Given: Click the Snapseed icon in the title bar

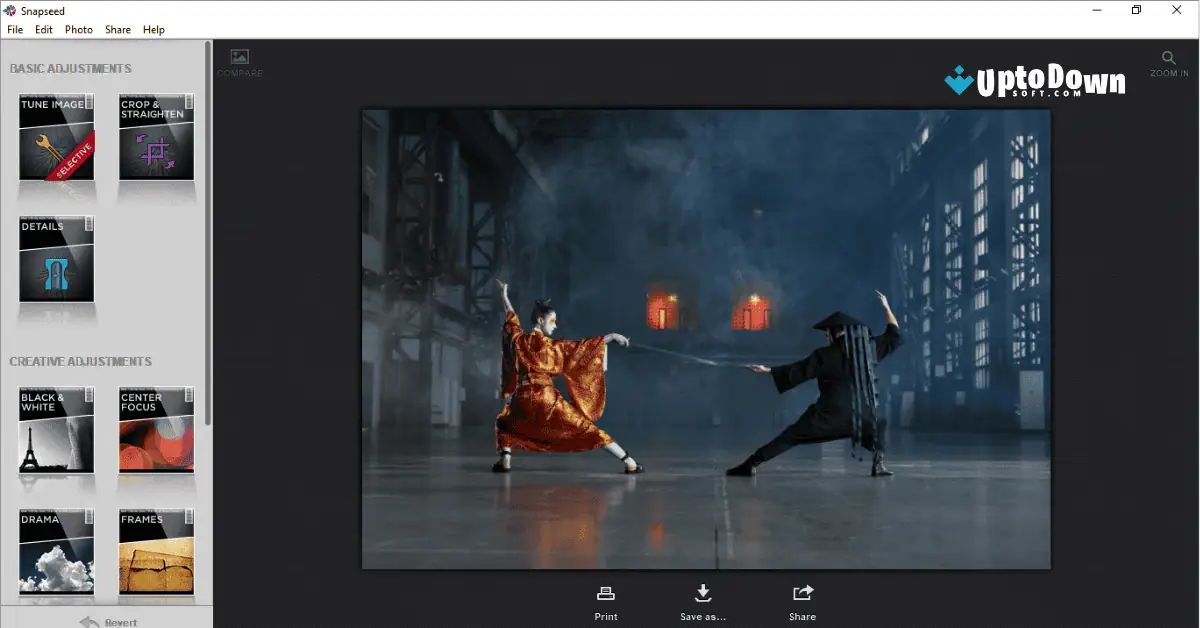Looking at the screenshot, I should click(x=9, y=10).
